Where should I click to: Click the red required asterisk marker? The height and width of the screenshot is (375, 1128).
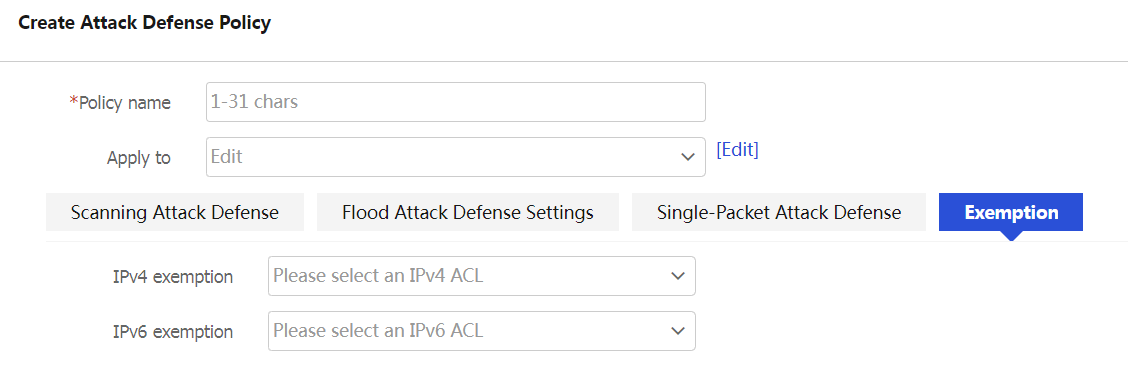73,101
